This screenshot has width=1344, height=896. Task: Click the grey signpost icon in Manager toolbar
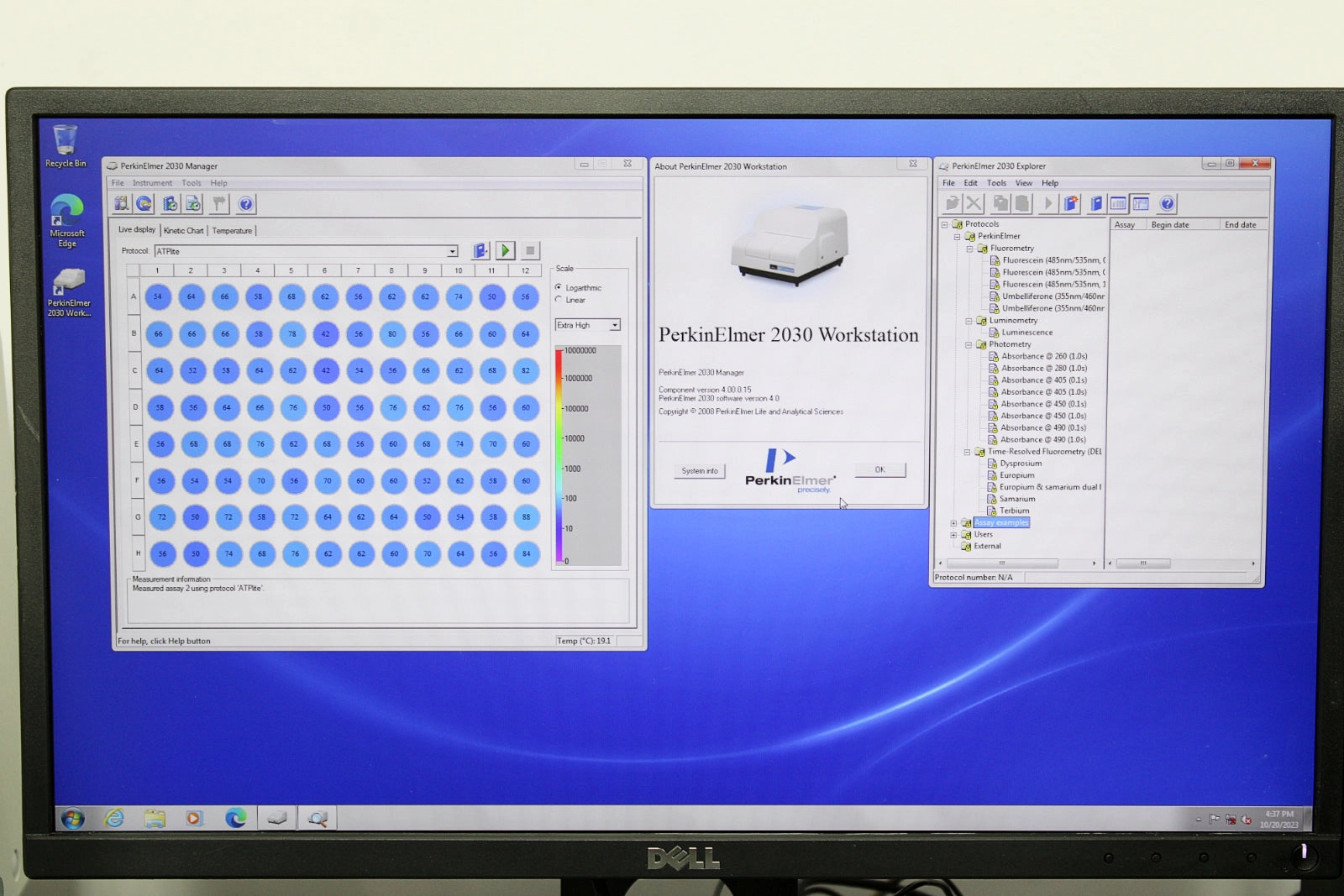point(219,203)
